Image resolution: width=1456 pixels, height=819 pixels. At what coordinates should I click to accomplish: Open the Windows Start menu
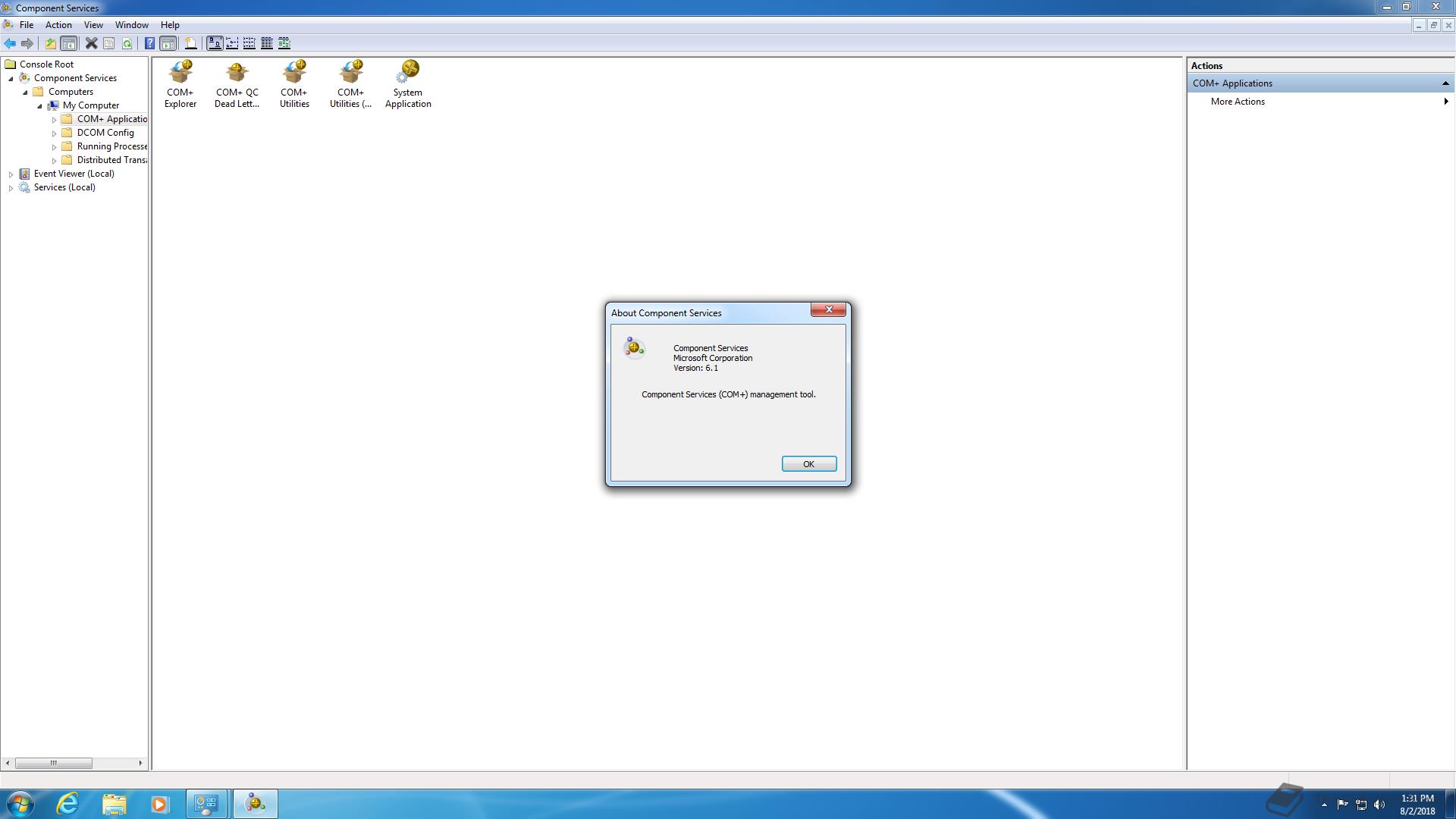(20, 804)
